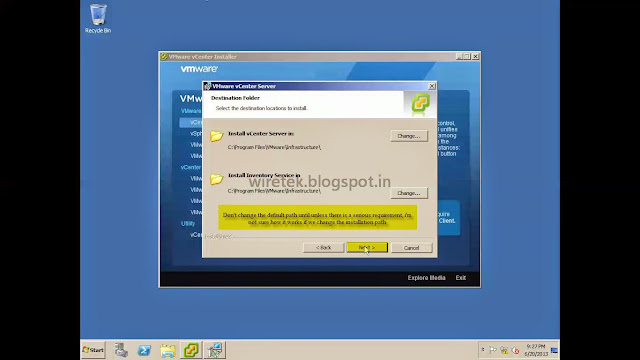
Task: Proceed with the Next > button
Action: pyautogui.click(x=367, y=248)
